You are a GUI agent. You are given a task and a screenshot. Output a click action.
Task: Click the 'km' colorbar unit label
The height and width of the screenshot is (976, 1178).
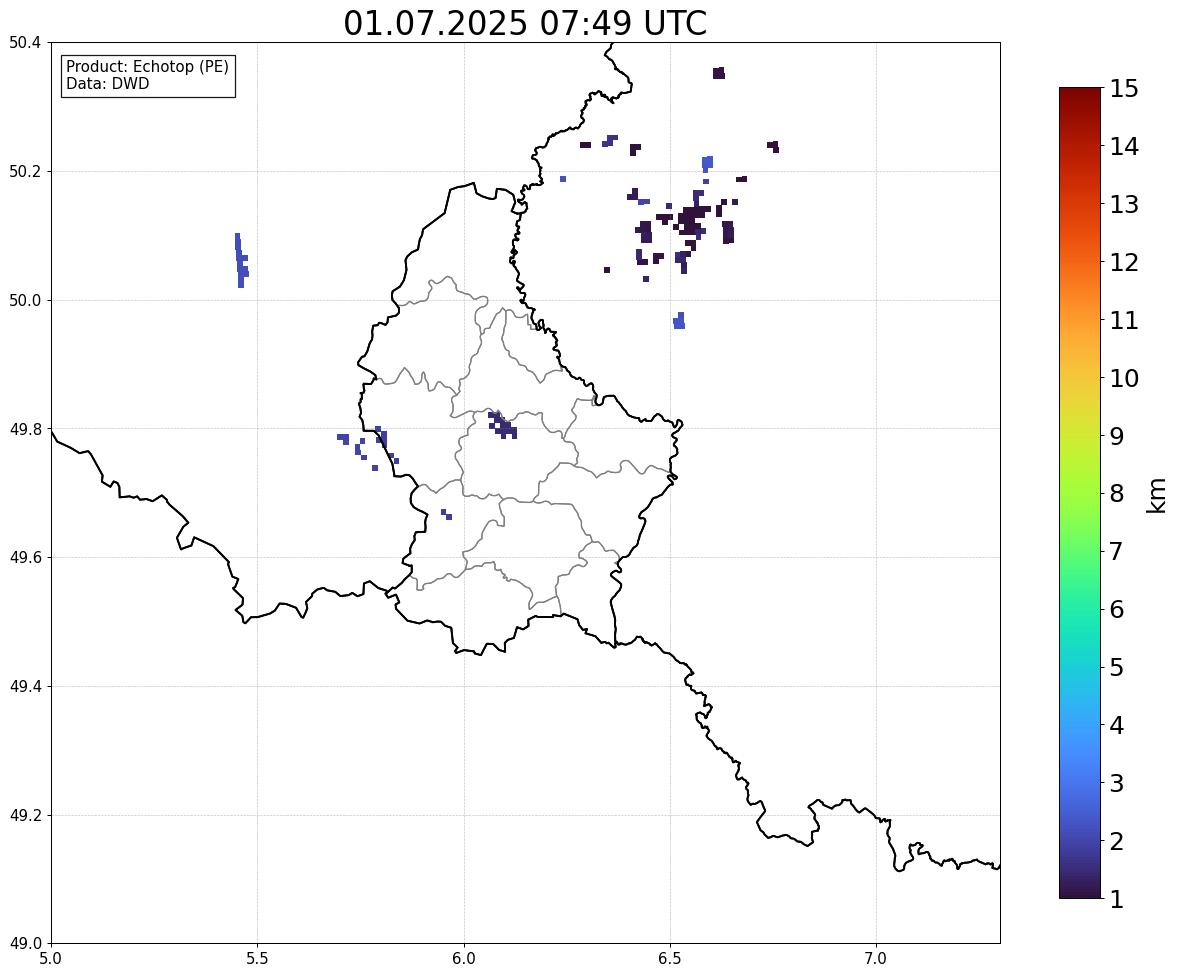pyautogui.click(x=1157, y=495)
